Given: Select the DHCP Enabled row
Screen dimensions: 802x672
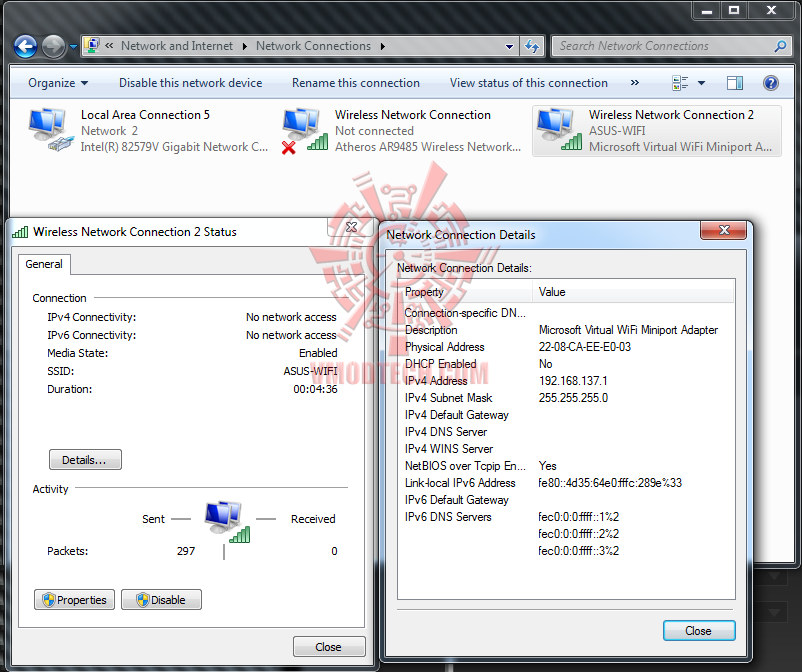Looking at the screenshot, I should (566, 364).
